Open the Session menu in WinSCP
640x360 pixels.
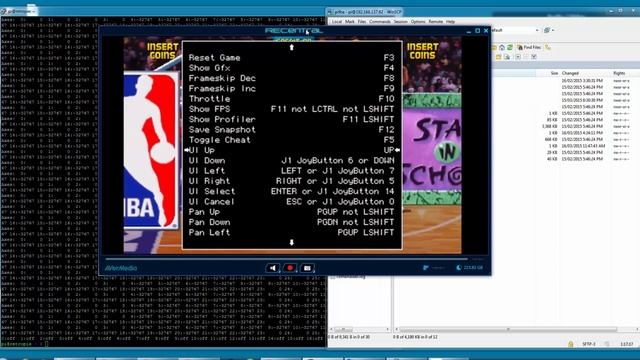(400, 22)
